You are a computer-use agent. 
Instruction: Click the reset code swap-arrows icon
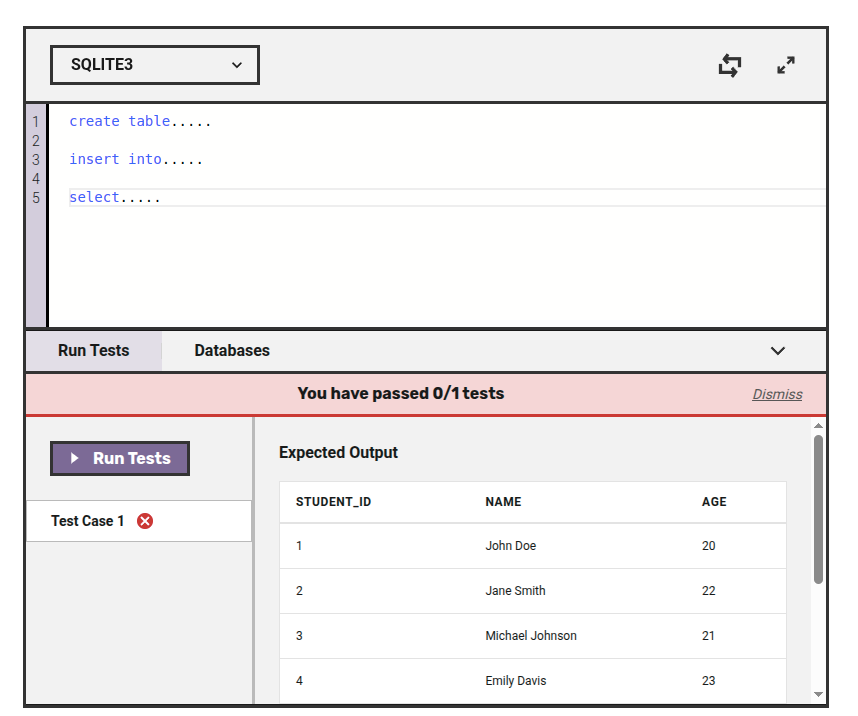(x=730, y=65)
